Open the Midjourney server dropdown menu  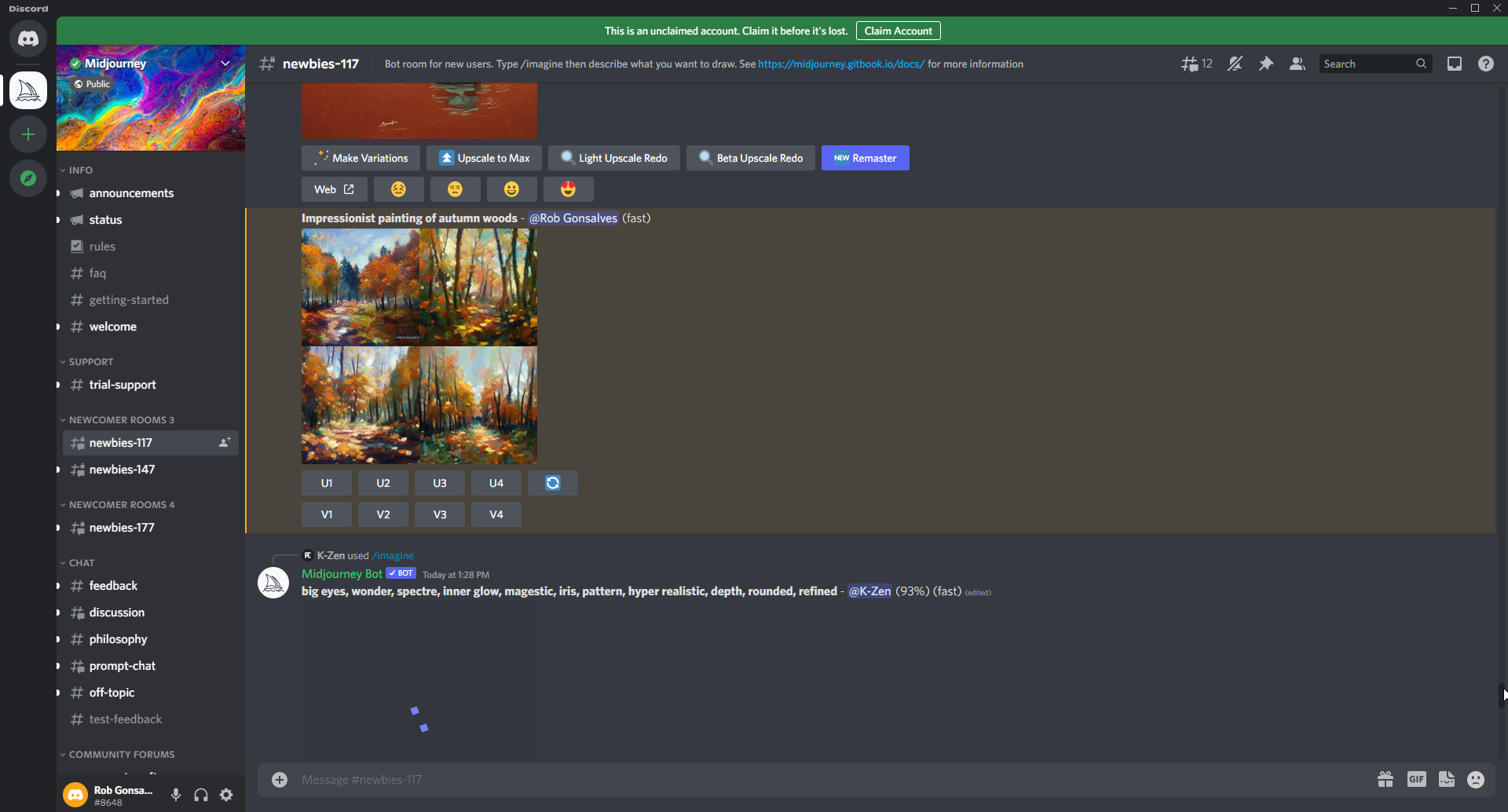pyautogui.click(x=225, y=64)
